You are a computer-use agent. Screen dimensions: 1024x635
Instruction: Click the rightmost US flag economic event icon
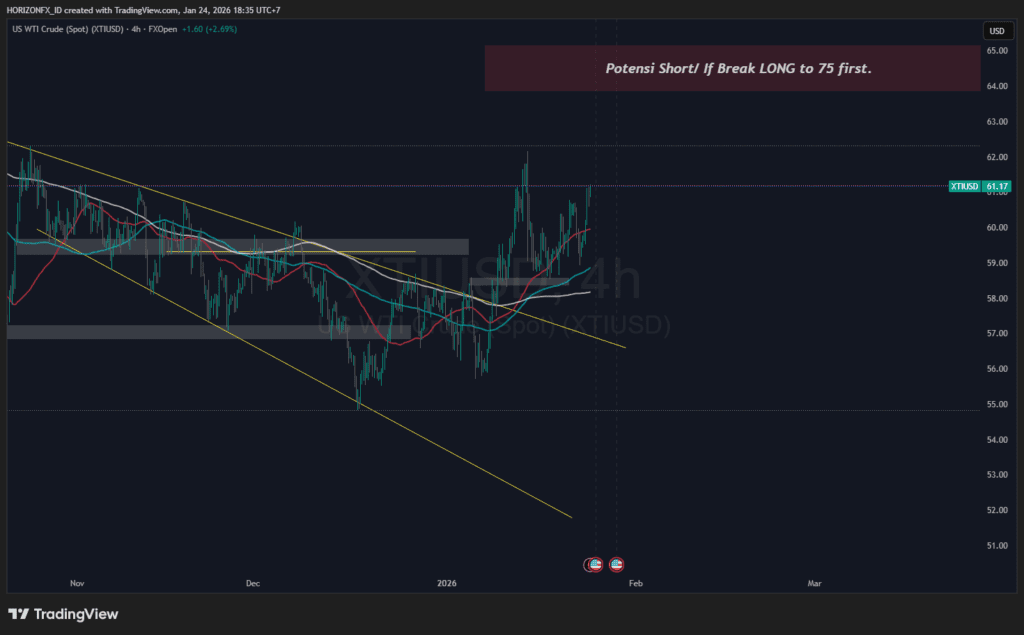(617, 565)
